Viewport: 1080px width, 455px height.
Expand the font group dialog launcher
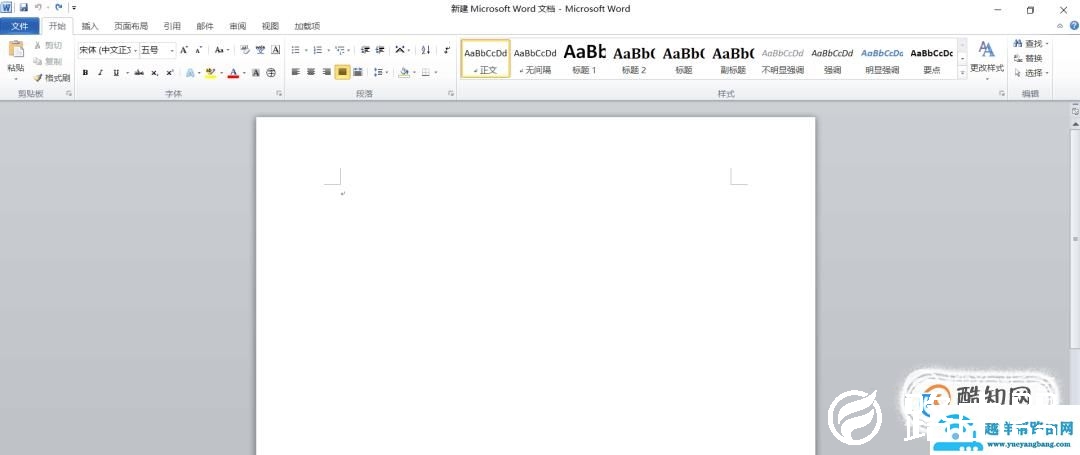tap(279, 93)
